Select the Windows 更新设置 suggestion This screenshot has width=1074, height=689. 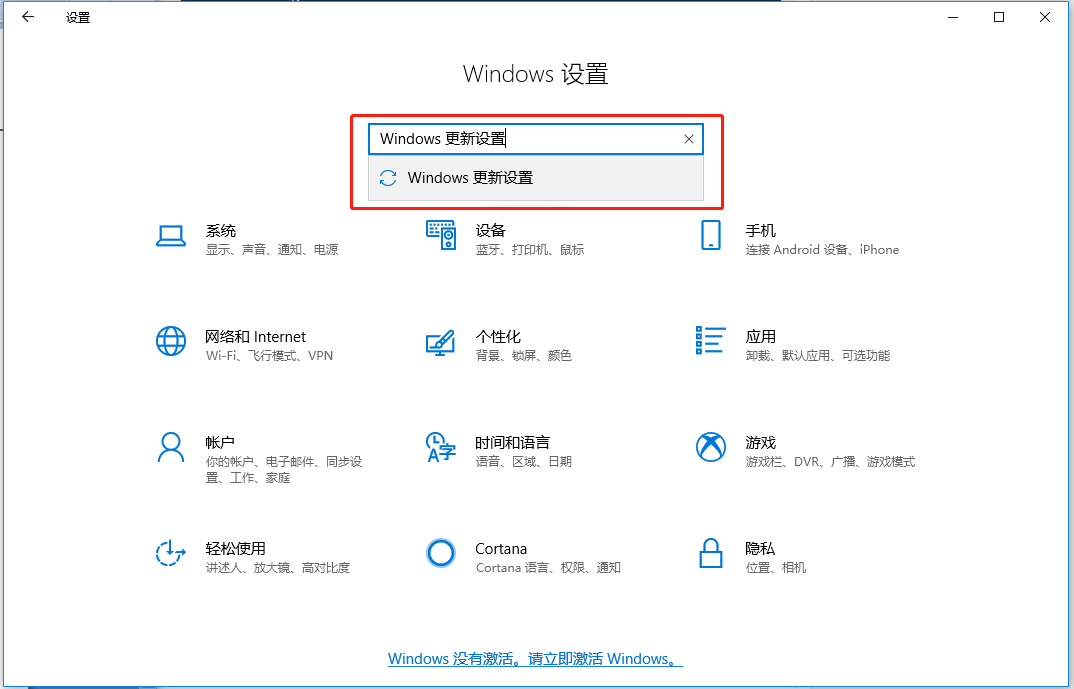click(x=536, y=178)
